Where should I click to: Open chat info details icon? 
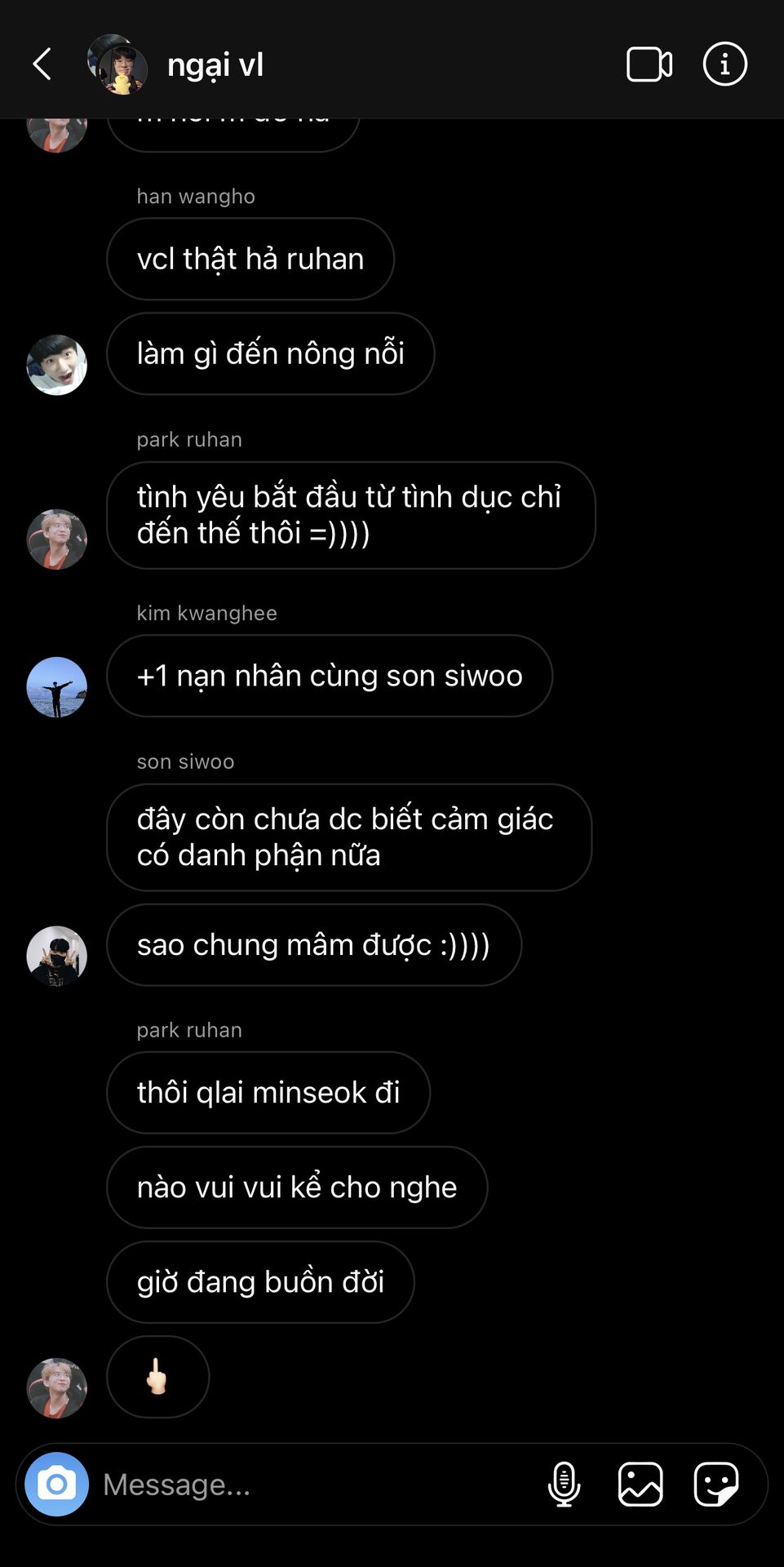click(x=724, y=64)
